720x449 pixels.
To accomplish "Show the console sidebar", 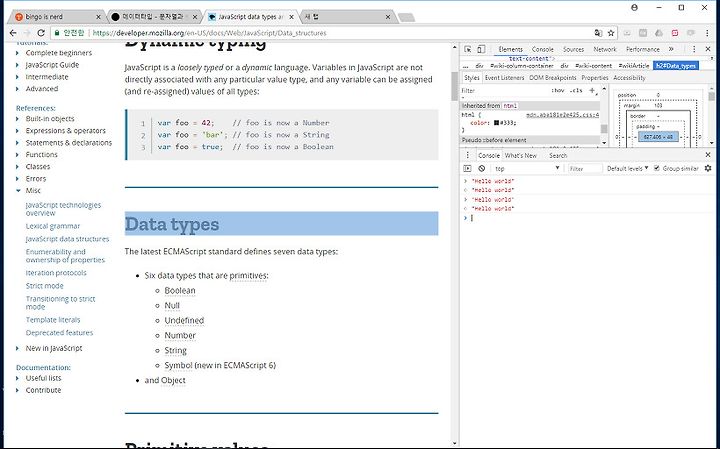I will [x=467, y=168].
